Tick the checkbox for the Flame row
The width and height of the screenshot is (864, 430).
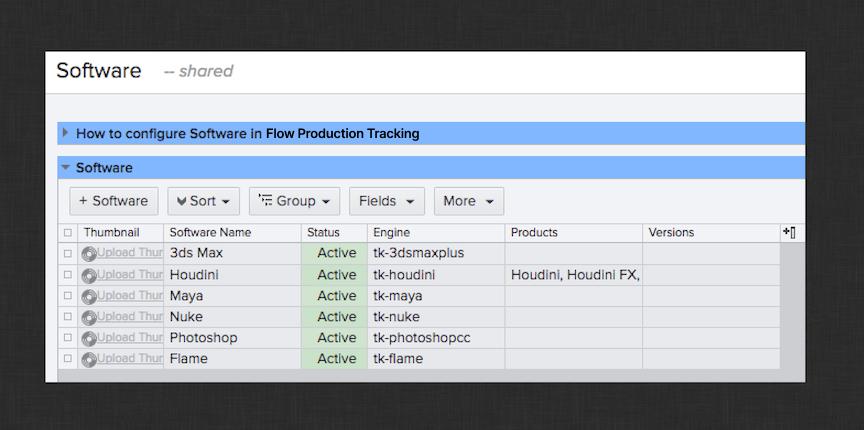pos(68,359)
